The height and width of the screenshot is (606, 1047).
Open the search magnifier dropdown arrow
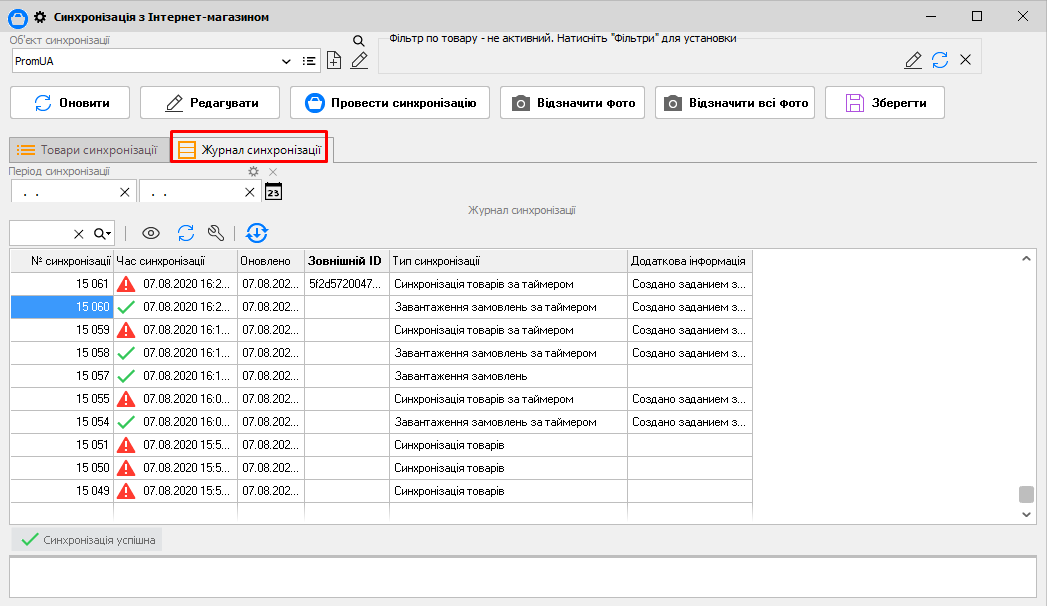[x=103, y=233]
